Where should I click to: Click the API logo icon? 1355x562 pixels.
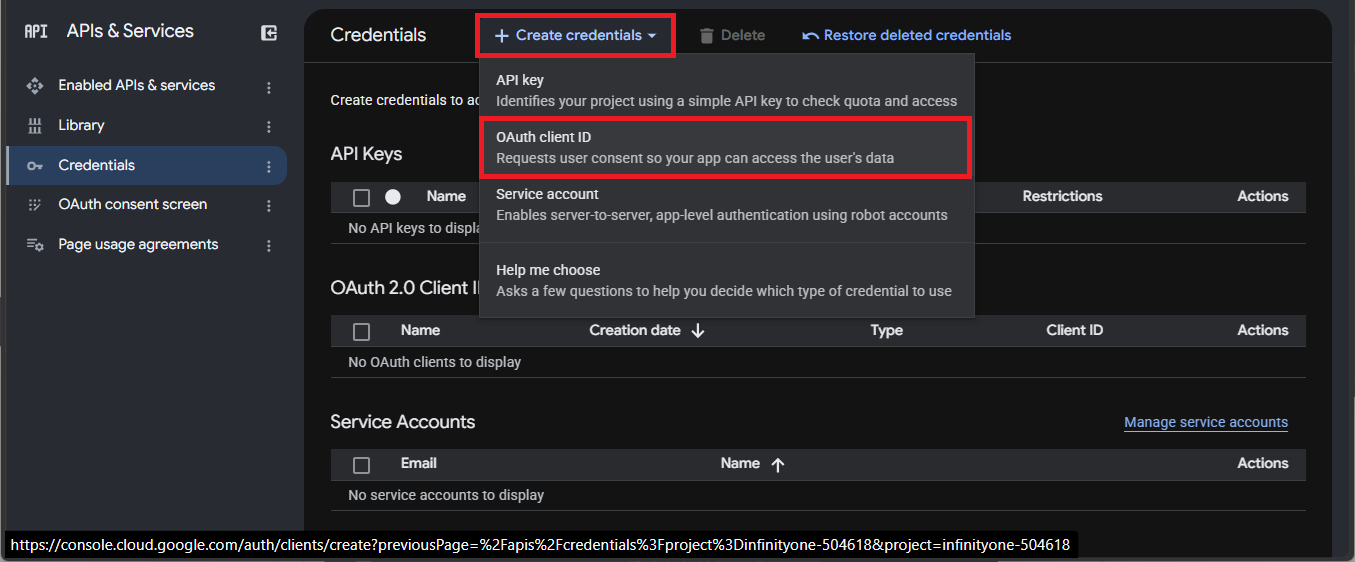click(36, 32)
